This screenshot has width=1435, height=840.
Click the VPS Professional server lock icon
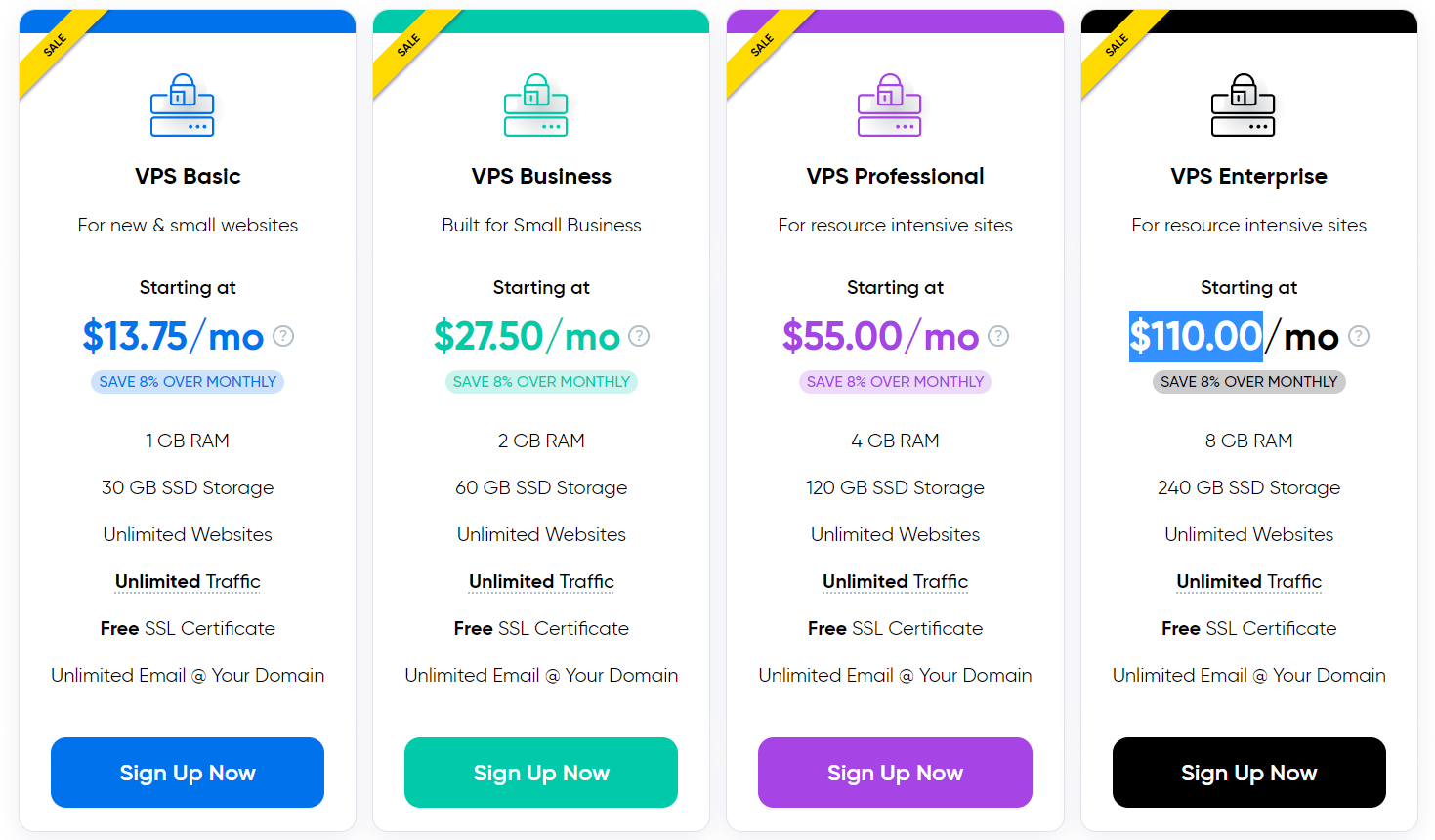pyautogui.click(x=890, y=105)
